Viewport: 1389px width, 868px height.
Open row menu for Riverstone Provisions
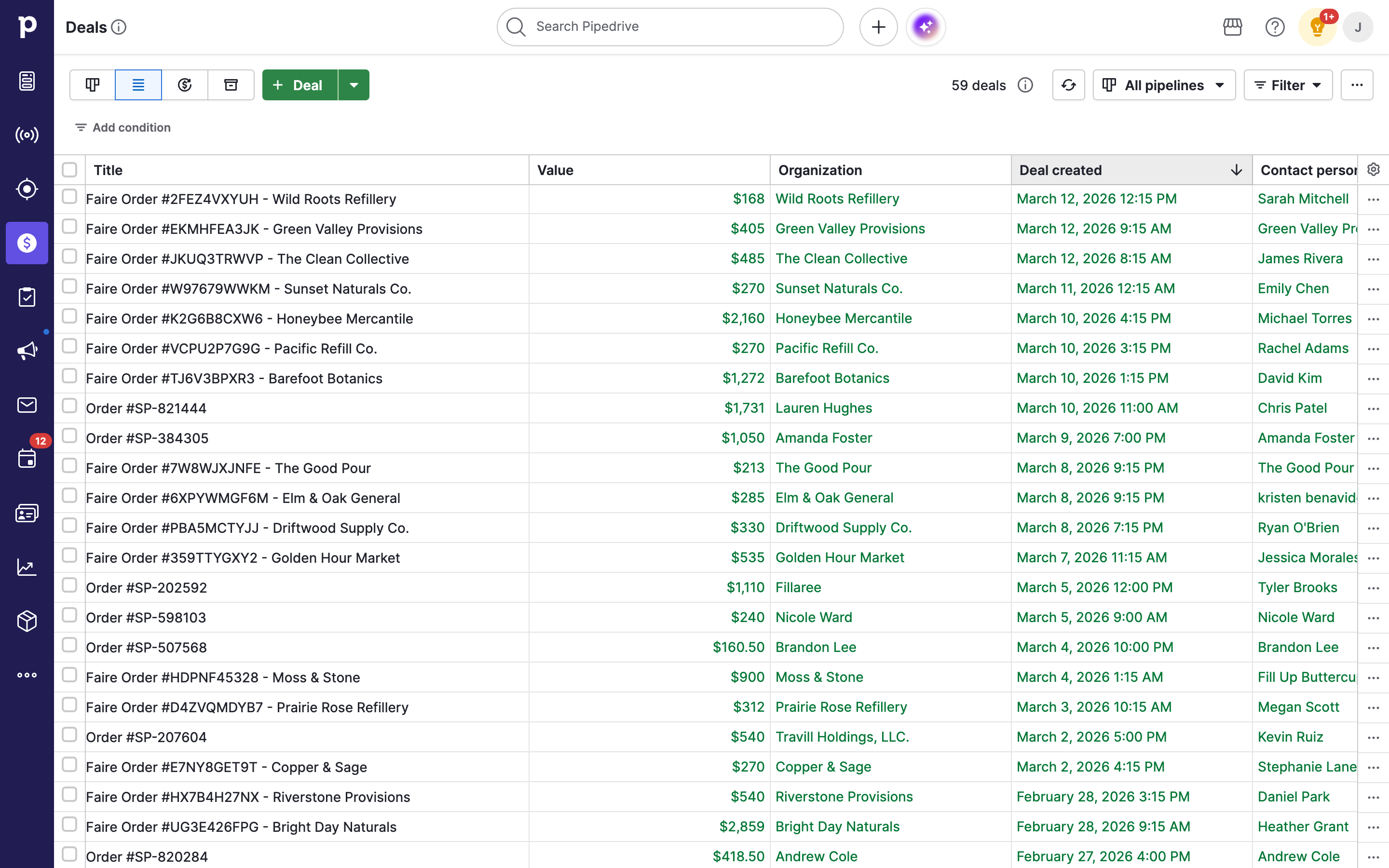point(1374,797)
